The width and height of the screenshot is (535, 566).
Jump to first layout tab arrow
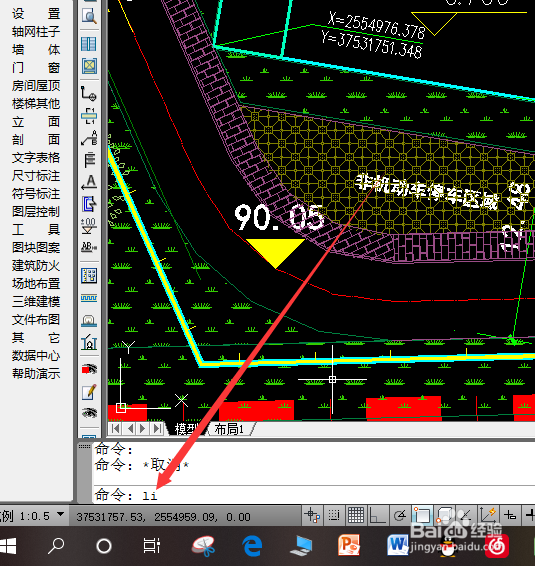pyautogui.click(x=116, y=429)
